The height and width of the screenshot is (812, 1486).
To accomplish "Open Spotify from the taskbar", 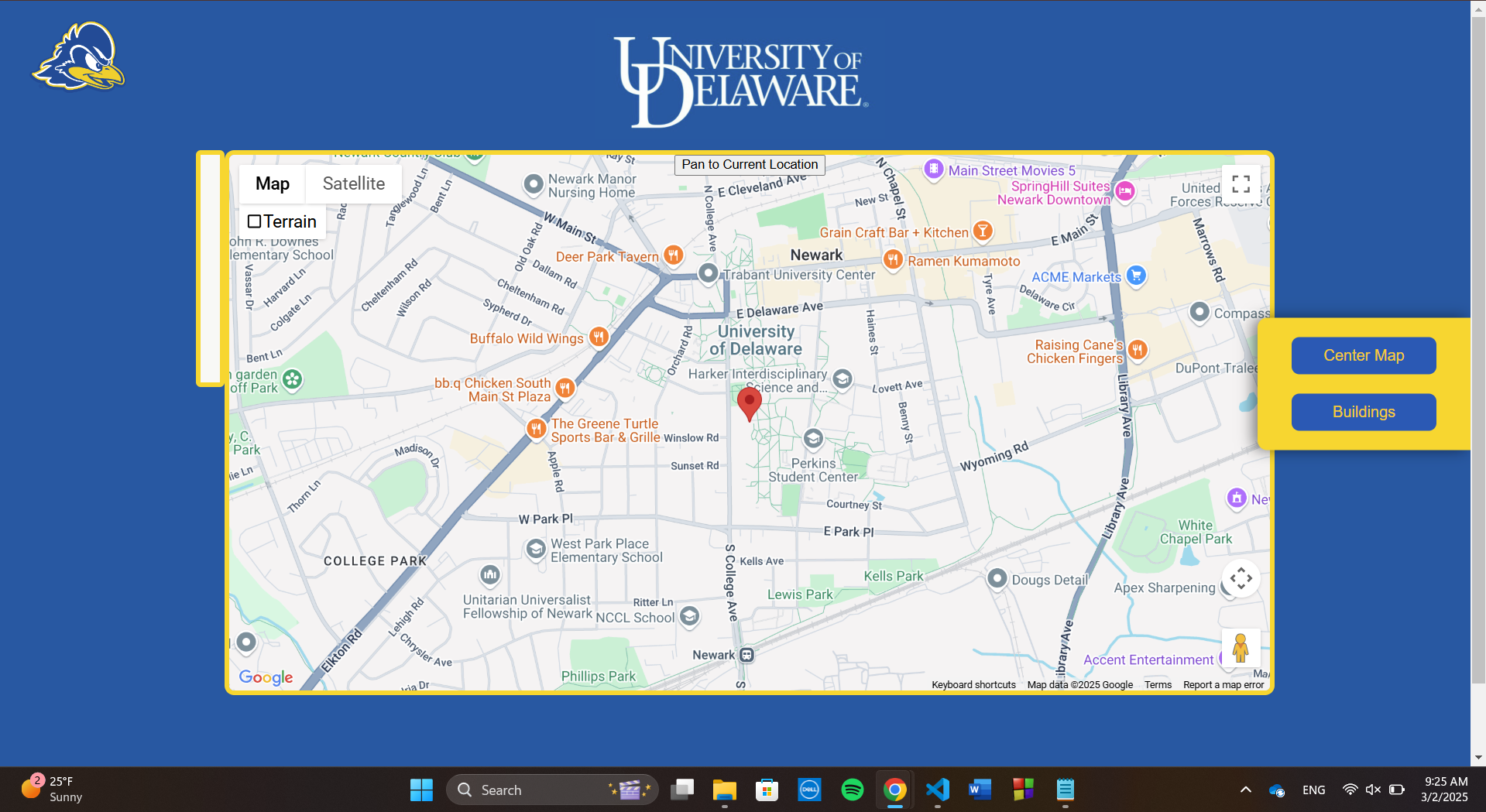I will [852, 790].
